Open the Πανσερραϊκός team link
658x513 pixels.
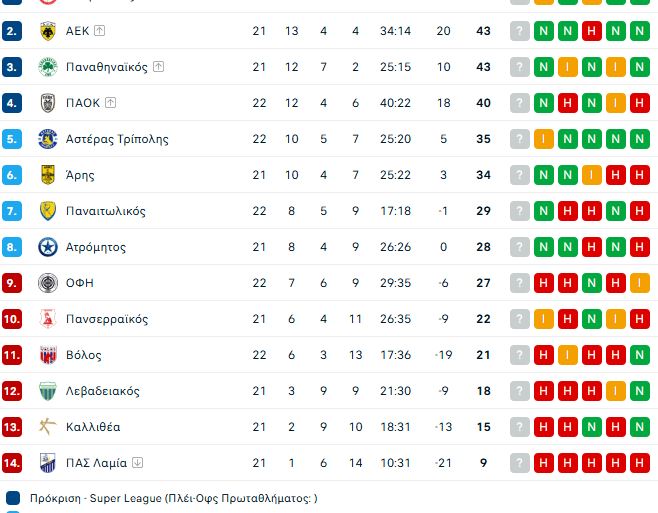(x=107, y=319)
